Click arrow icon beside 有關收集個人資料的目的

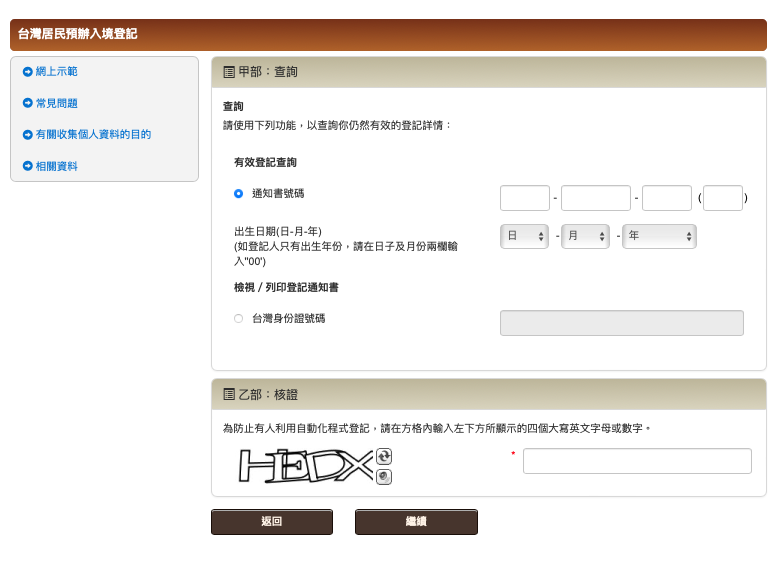[x=27, y=134]
